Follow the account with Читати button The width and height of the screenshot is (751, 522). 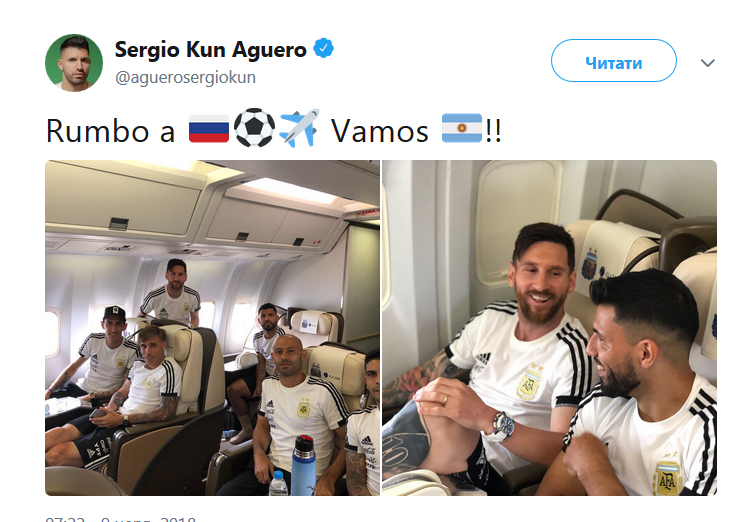point(614,61)
